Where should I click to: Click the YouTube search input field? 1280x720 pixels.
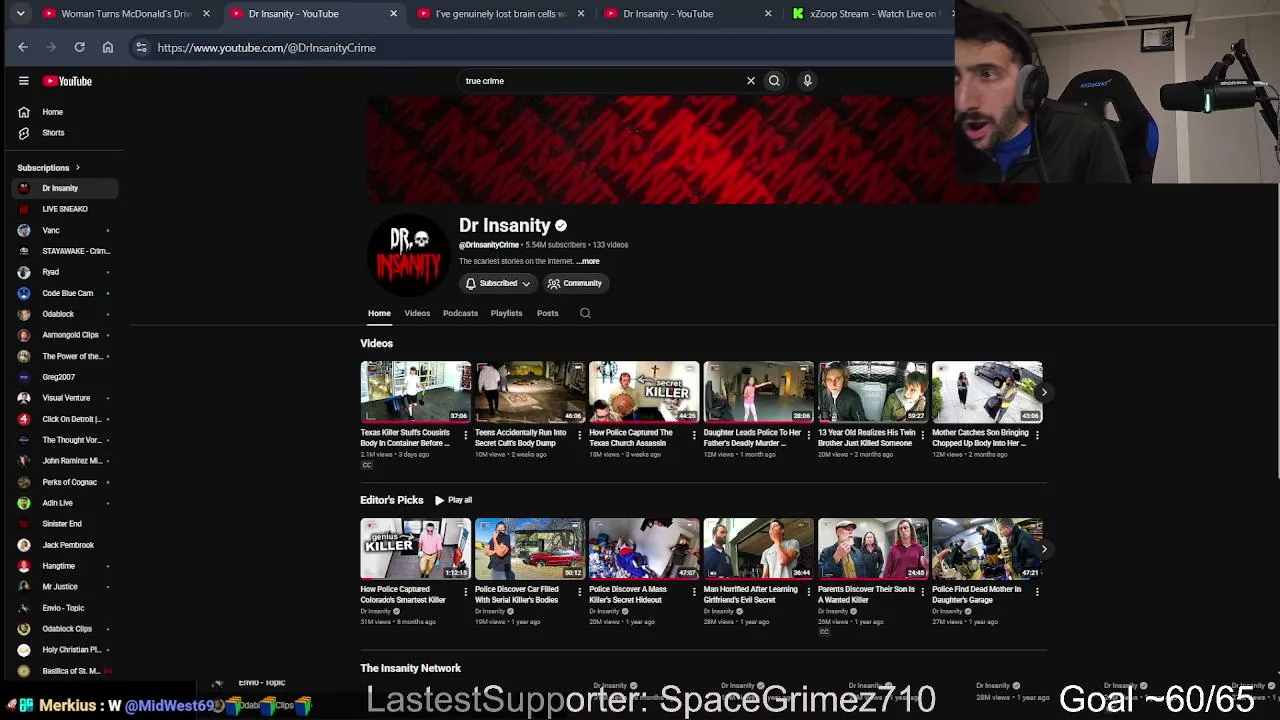(x=600, y=81)
